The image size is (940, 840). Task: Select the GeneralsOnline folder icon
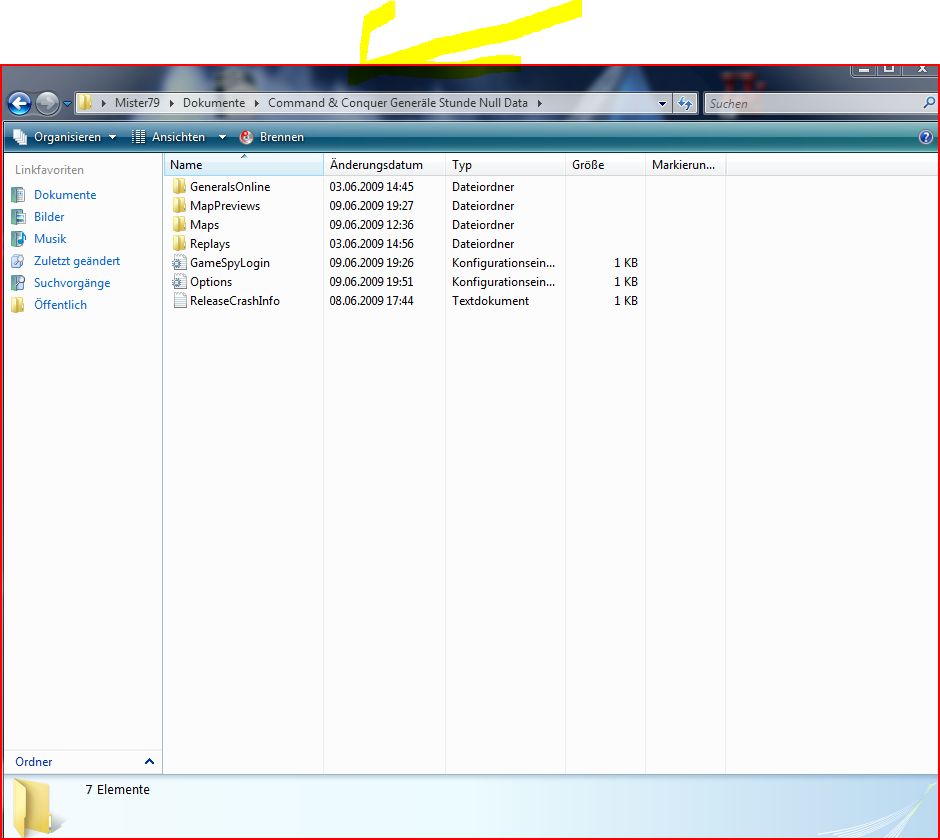click(x=179, y=186)
